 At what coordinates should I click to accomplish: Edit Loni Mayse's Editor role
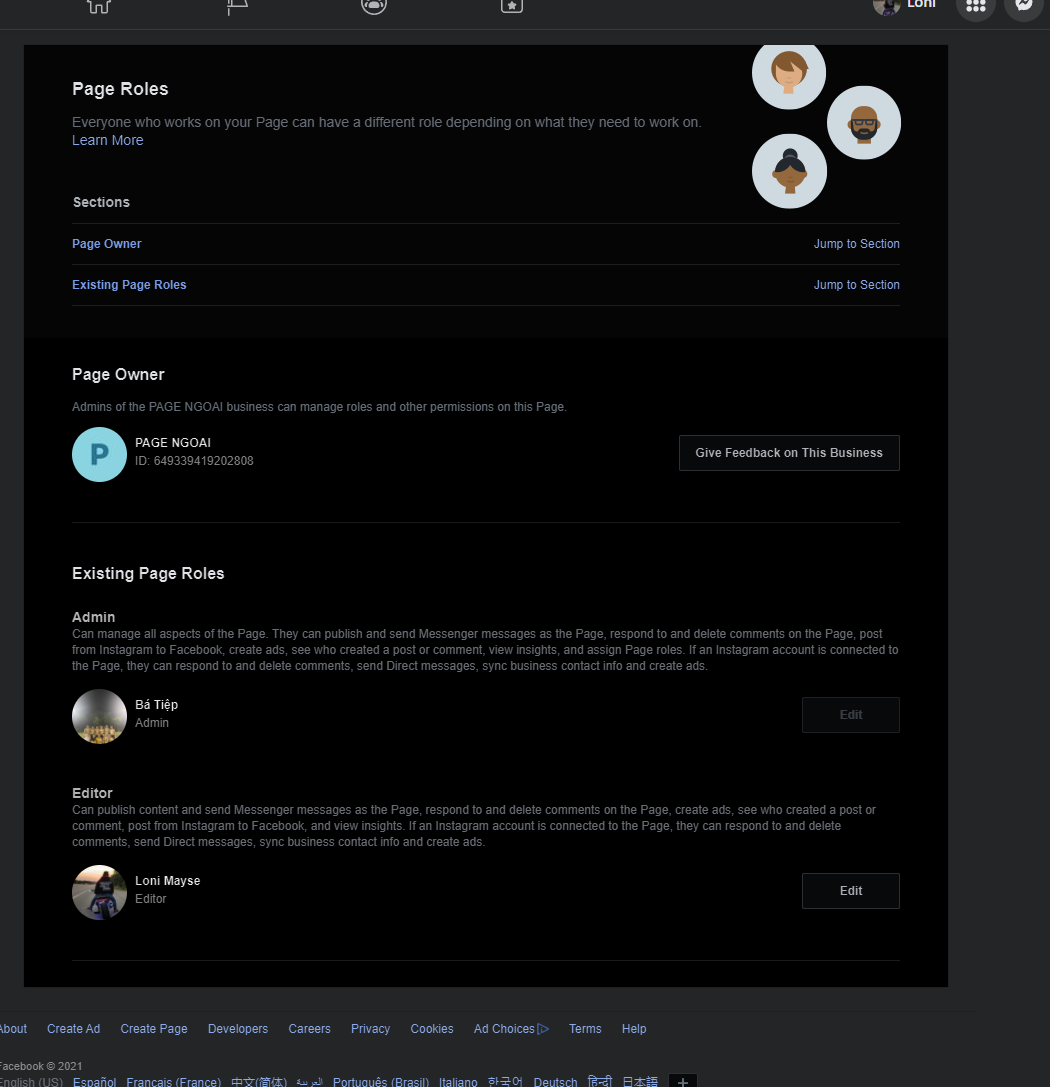click(851, 891)
